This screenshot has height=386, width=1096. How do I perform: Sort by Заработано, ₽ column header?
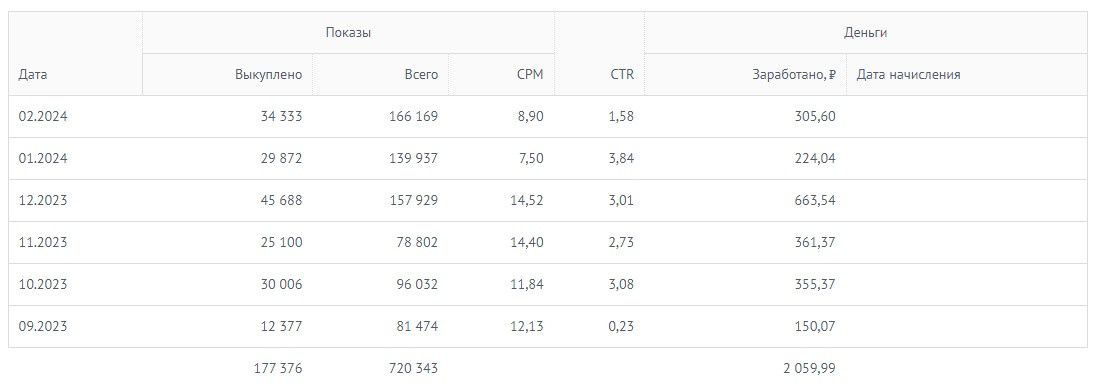(x=793, y=75)
